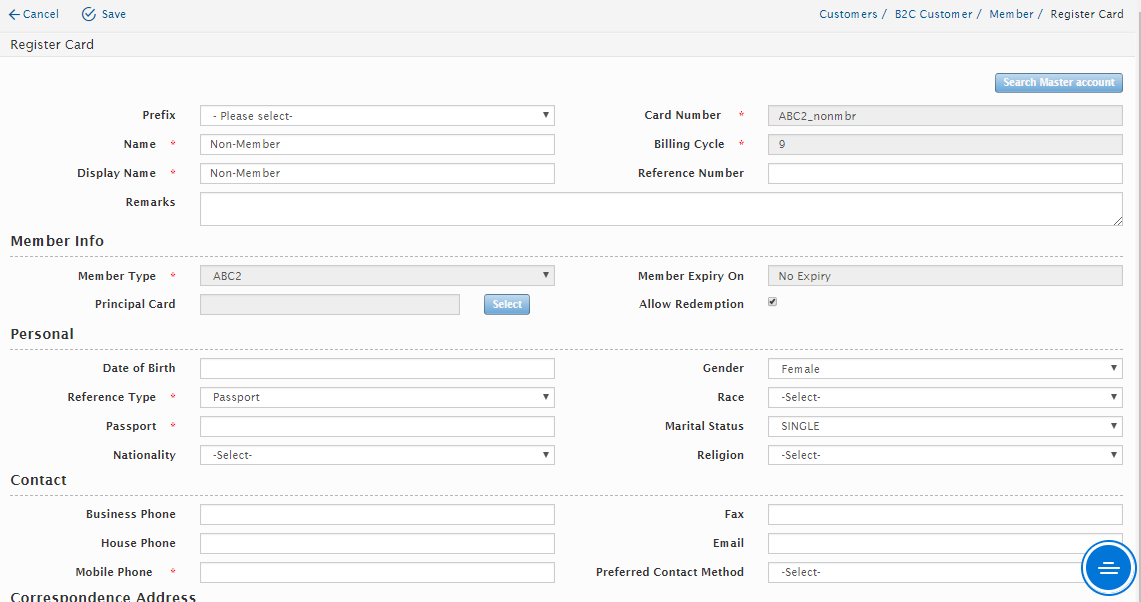Image resolution: width=1141 pixels, height=602 pixels.
Task: Navigate to B2C Customer breadcrumb link
Action: click(933, 14)
